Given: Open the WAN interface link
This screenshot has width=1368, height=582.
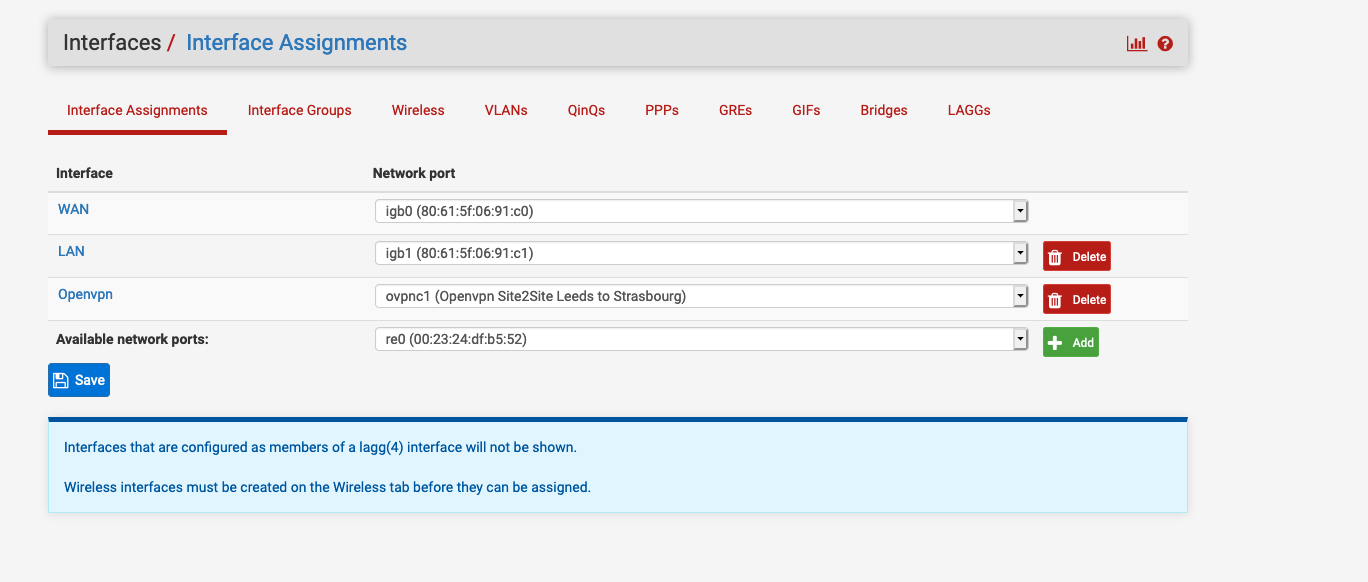Looking at the screenshot, I should click(73, 209).
